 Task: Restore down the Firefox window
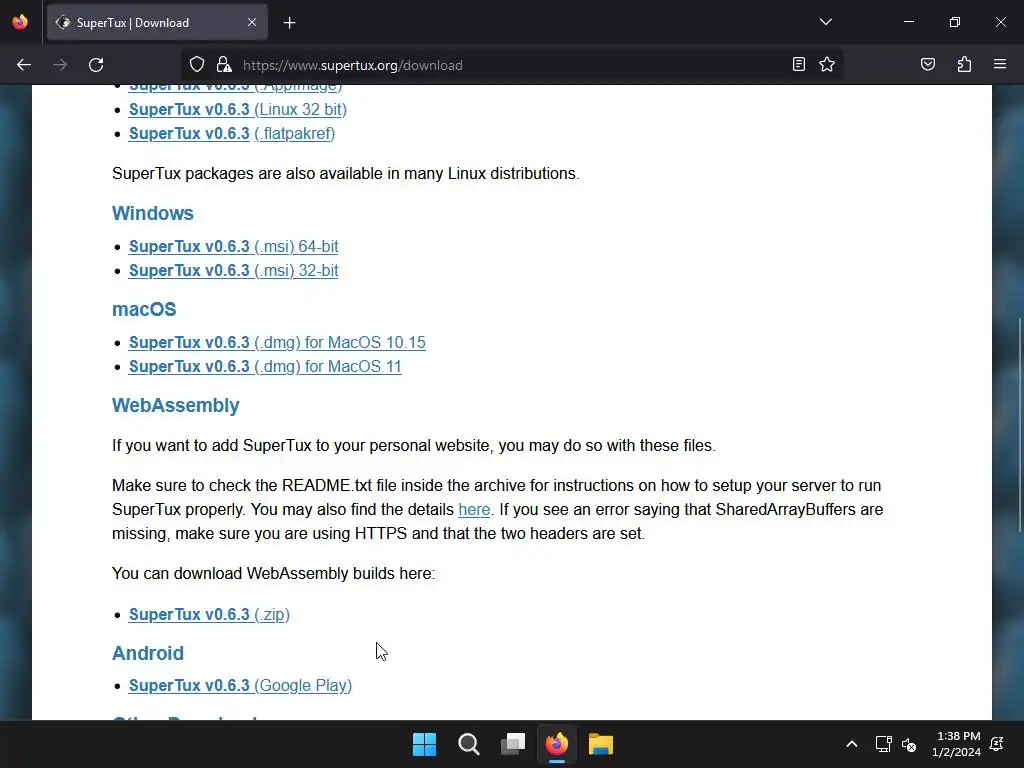955,22
